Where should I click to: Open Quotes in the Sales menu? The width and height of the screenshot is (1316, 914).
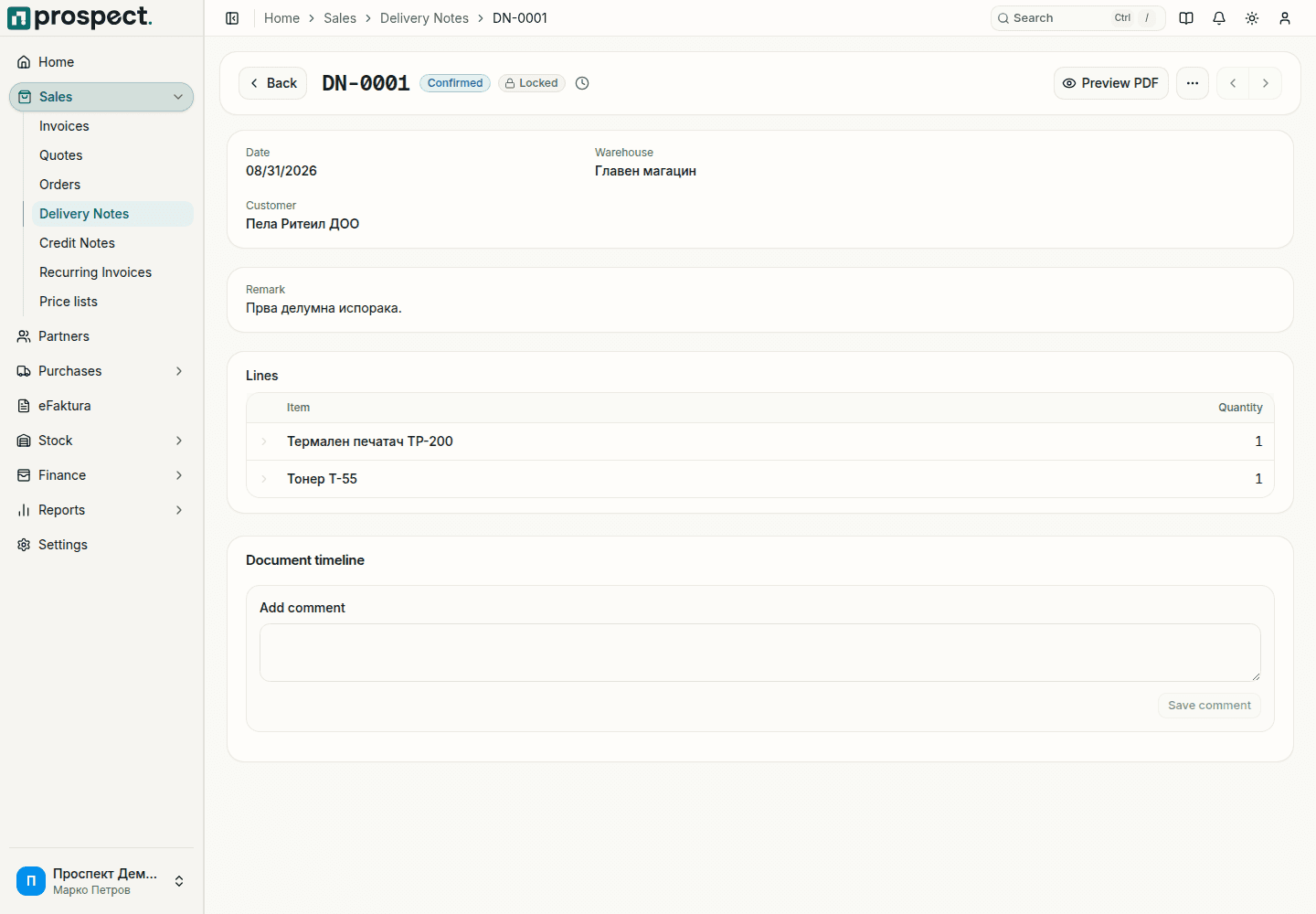click(x=112, y=155)
